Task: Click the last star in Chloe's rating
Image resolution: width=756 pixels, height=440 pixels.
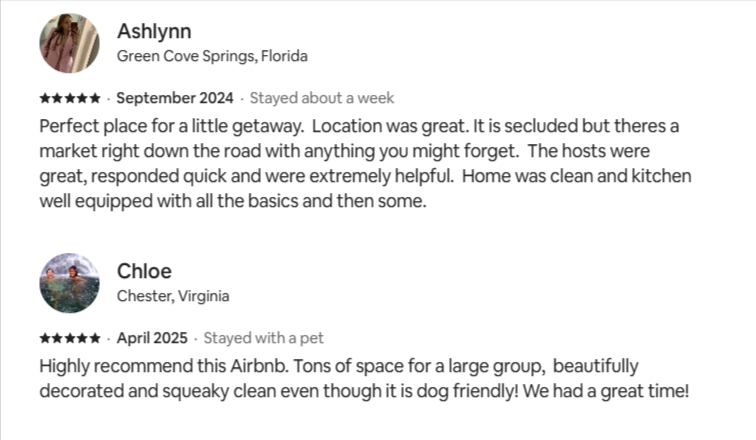Action: [x=95, y=338]
